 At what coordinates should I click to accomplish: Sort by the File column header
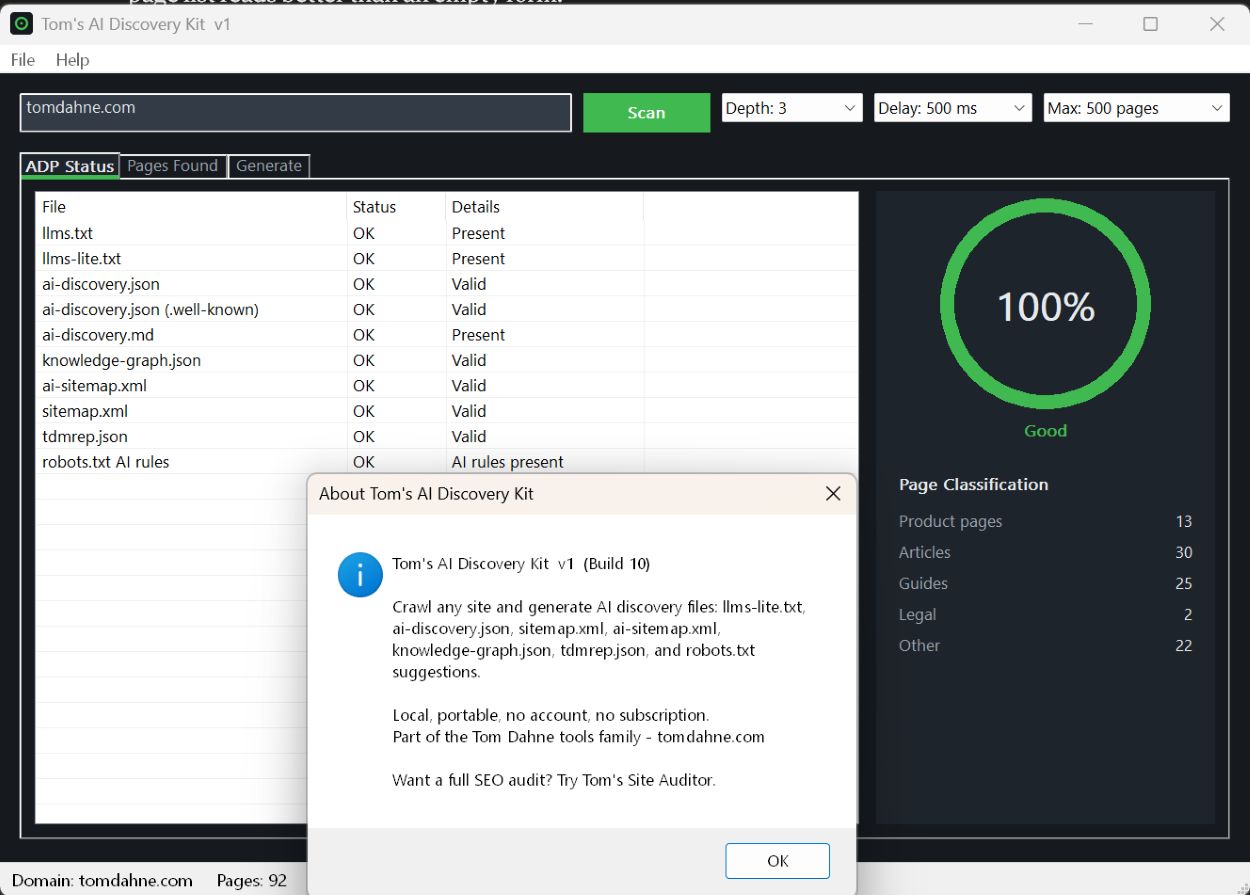191,207
